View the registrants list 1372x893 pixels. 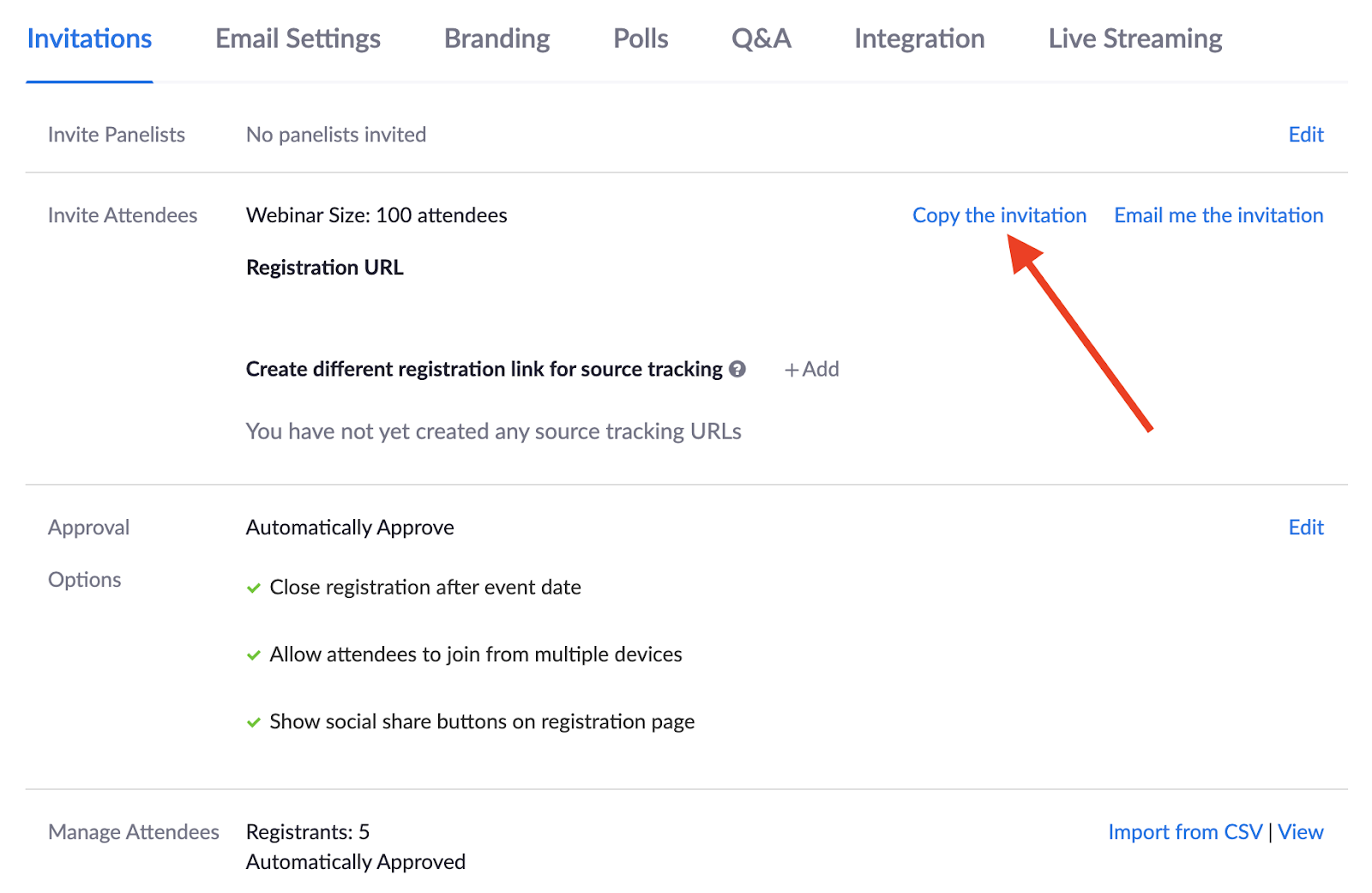1300,832
